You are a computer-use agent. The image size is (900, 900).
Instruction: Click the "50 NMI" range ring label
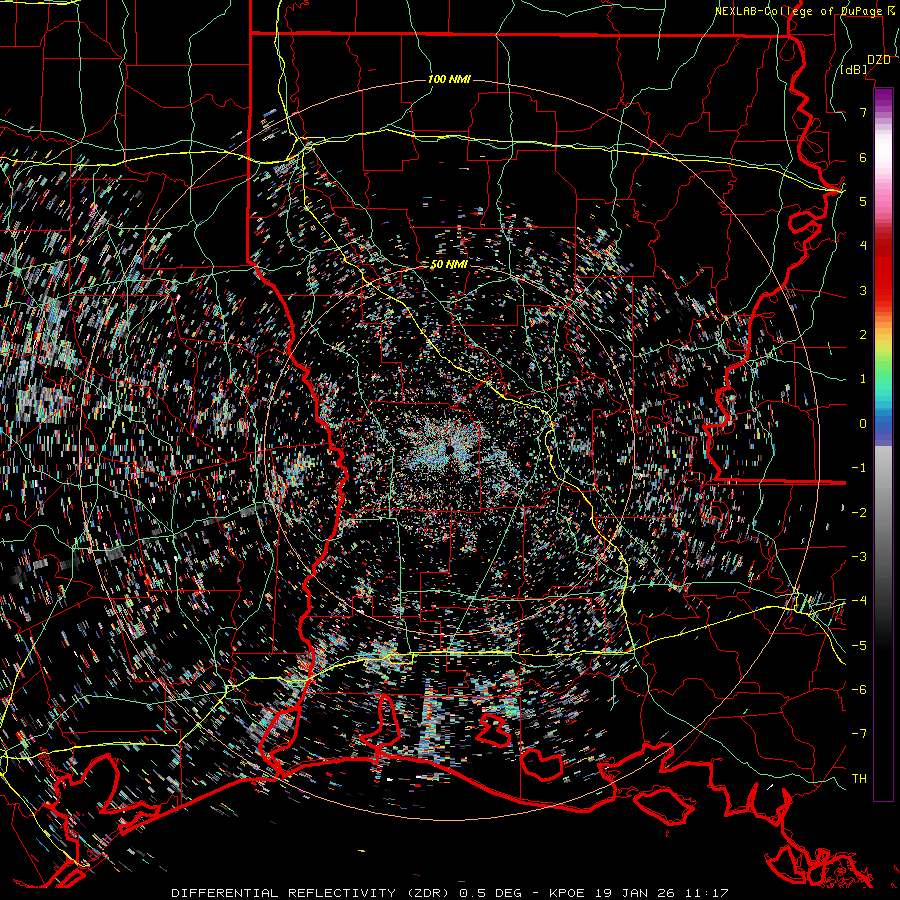click(x=449, y=265)
